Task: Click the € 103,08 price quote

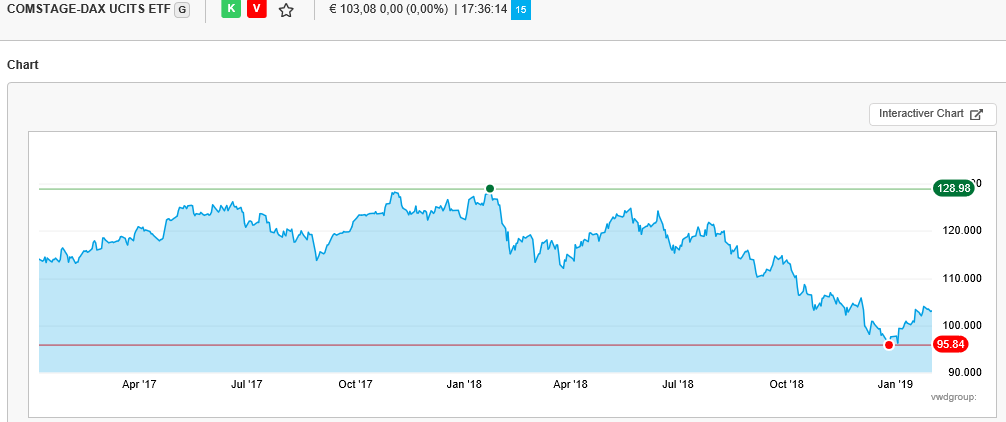Action: coord(355,10)
